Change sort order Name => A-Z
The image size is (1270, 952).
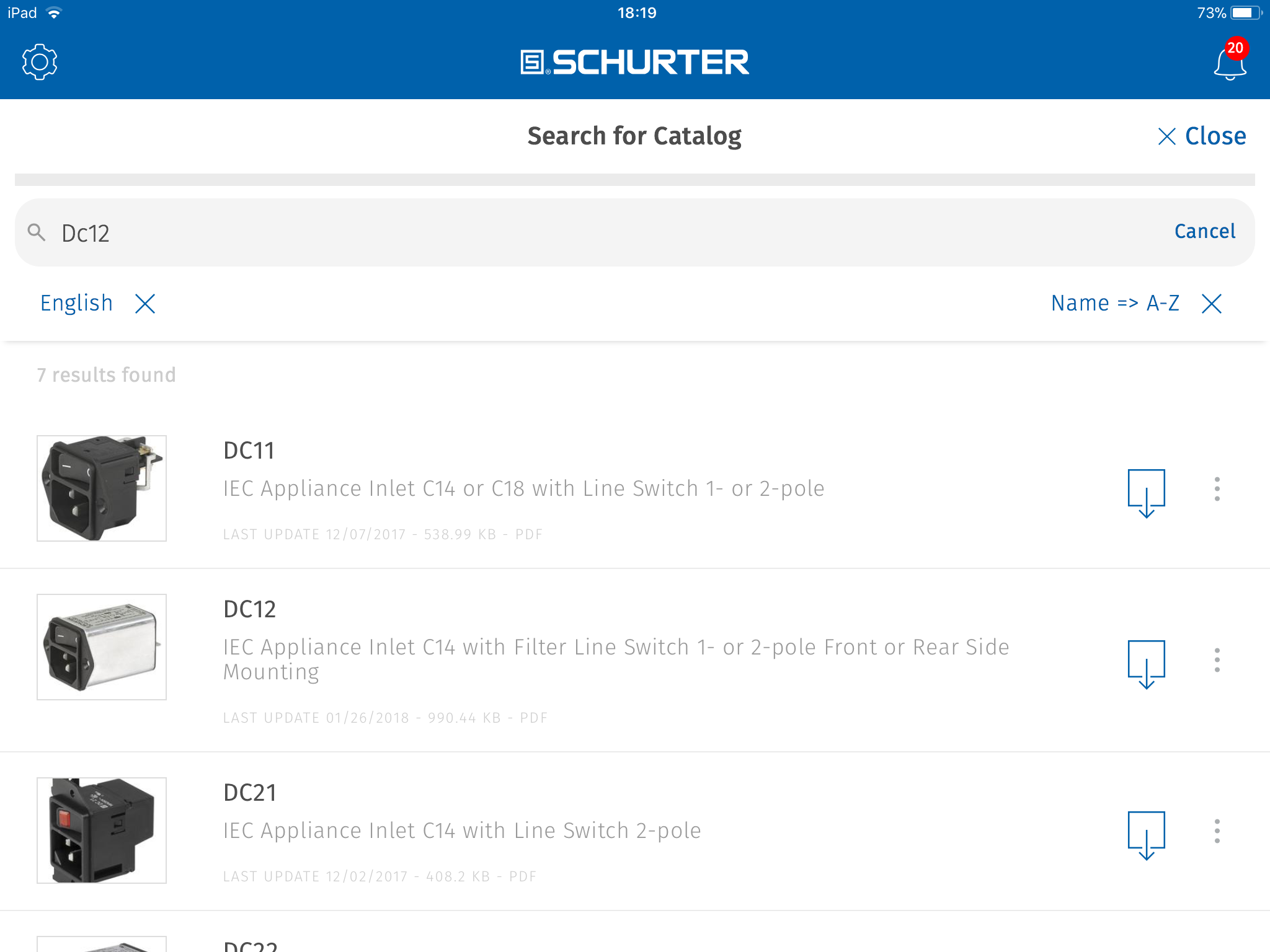1115,303
